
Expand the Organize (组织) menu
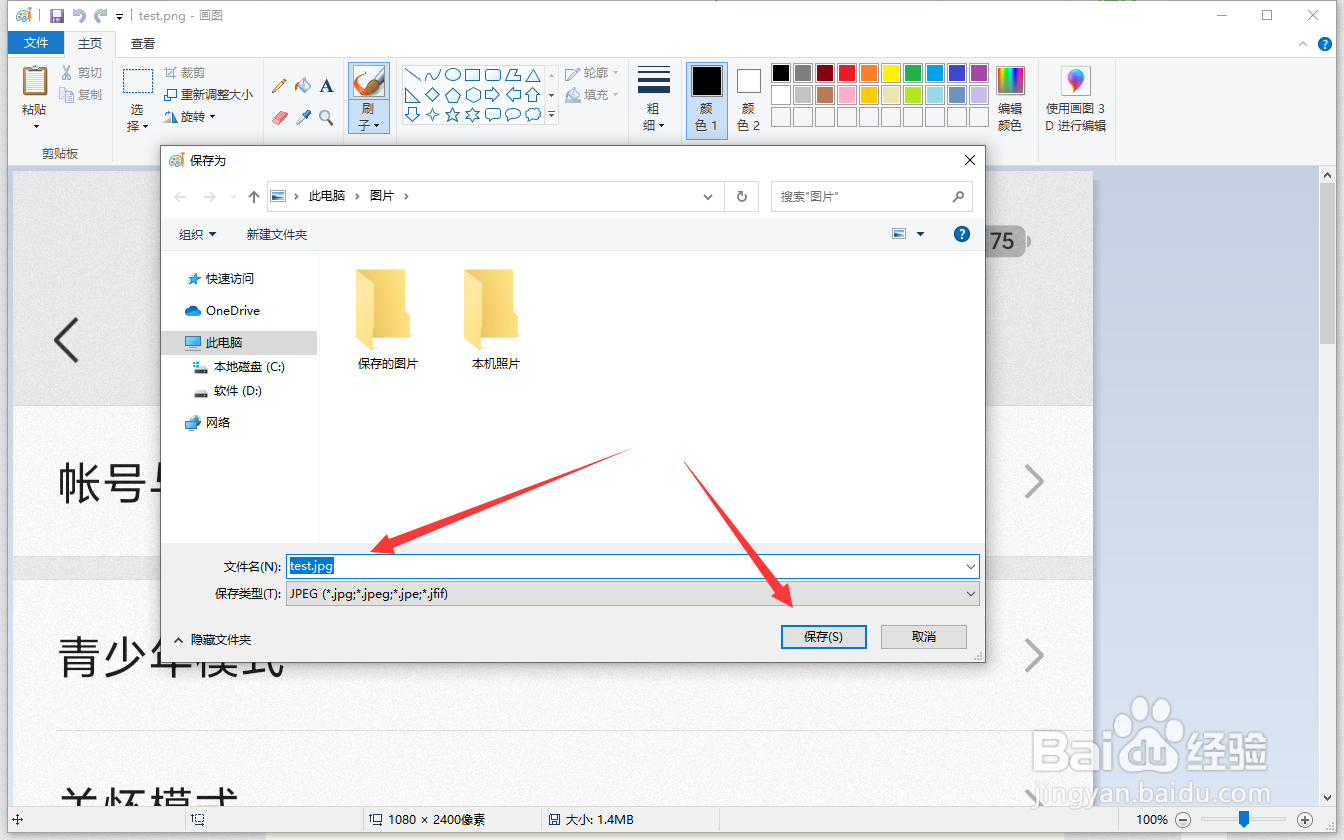[197, 234]
